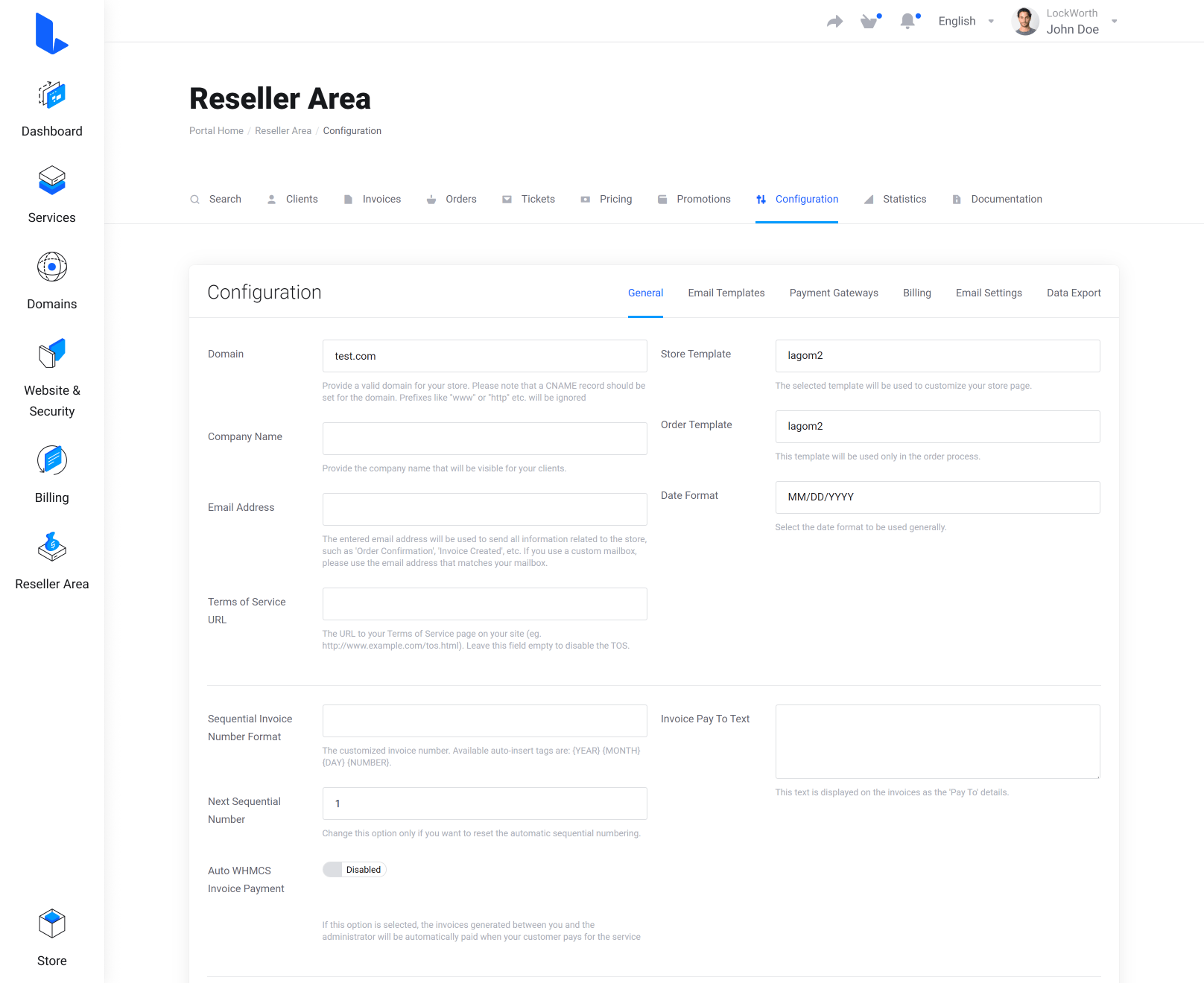Go to Portal Home breadcrumb
The height and width of the screenshot is (983, 1204).
216,131
